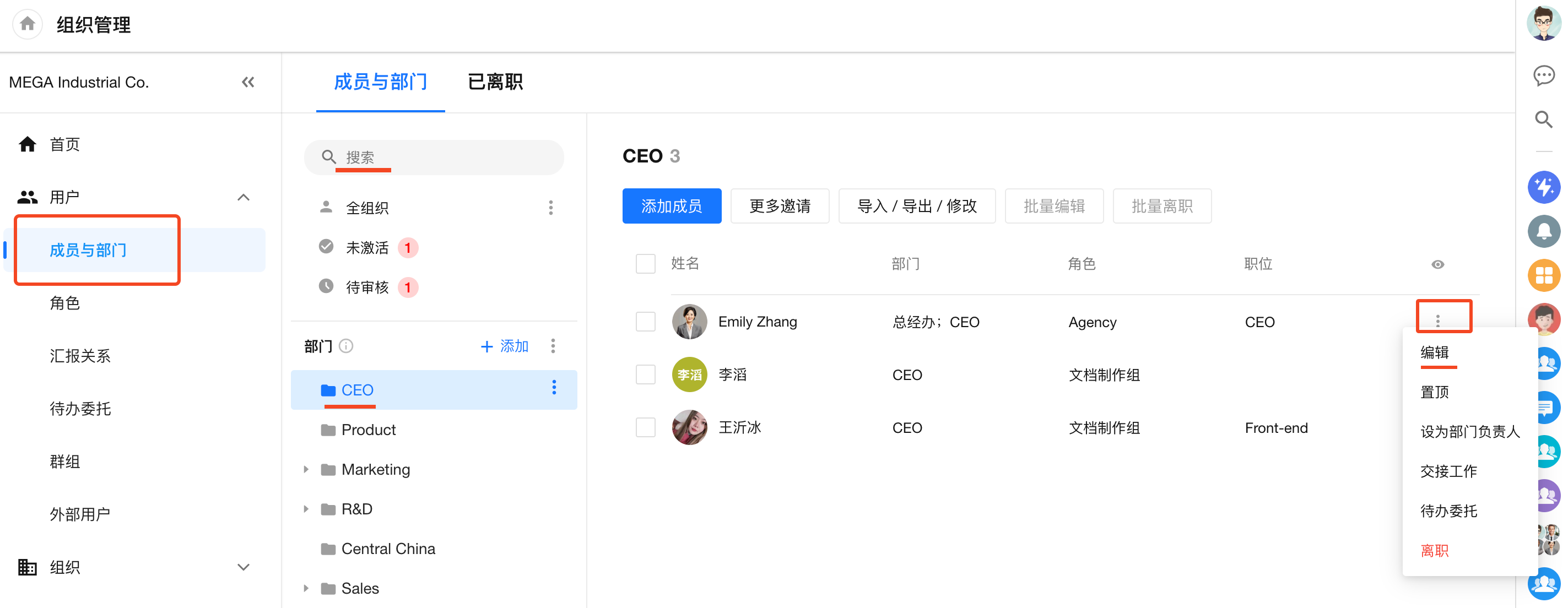
Task: Collapse the 用户 section chevron
Action: pyautogui.click(x=244, y=197)
